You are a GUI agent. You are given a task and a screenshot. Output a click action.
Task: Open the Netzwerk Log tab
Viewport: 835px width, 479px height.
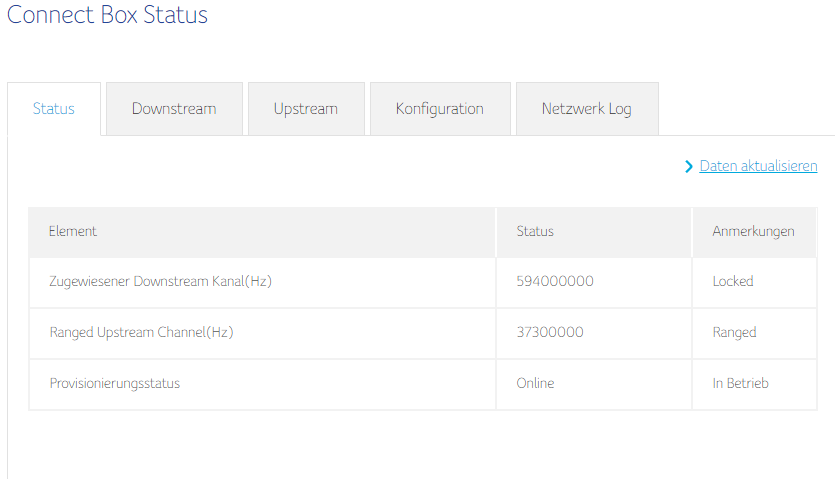(586, 109)
